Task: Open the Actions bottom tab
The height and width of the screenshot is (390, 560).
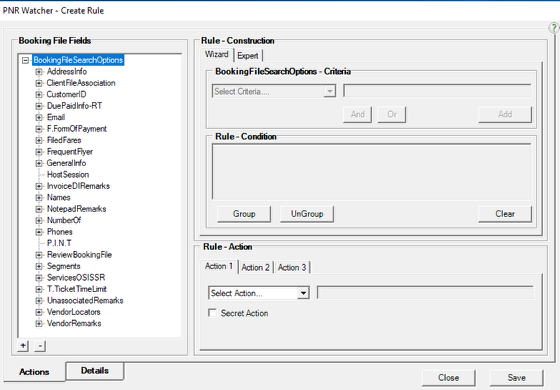Action: tap(34, 372)
